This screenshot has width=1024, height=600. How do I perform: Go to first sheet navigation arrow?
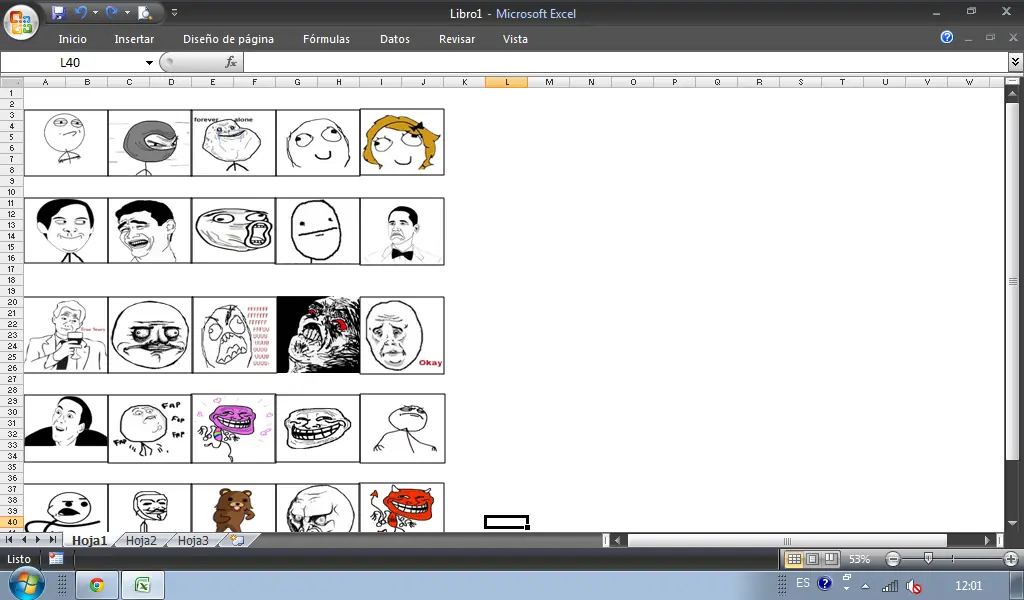coord(9,540)
